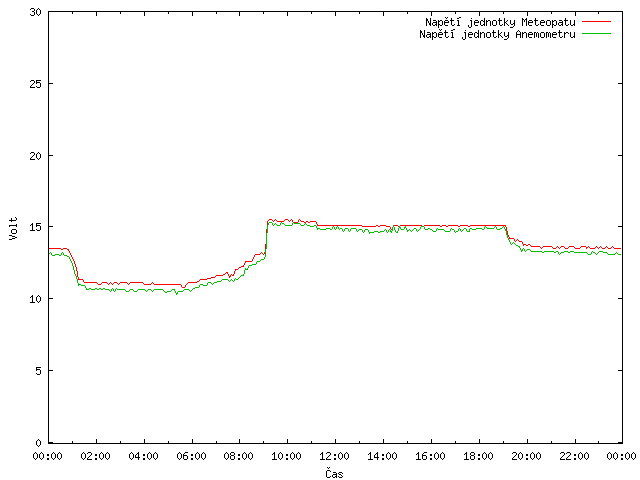Click the legend label 'Napětí jednotky Anemometru'

click(497, 34)
